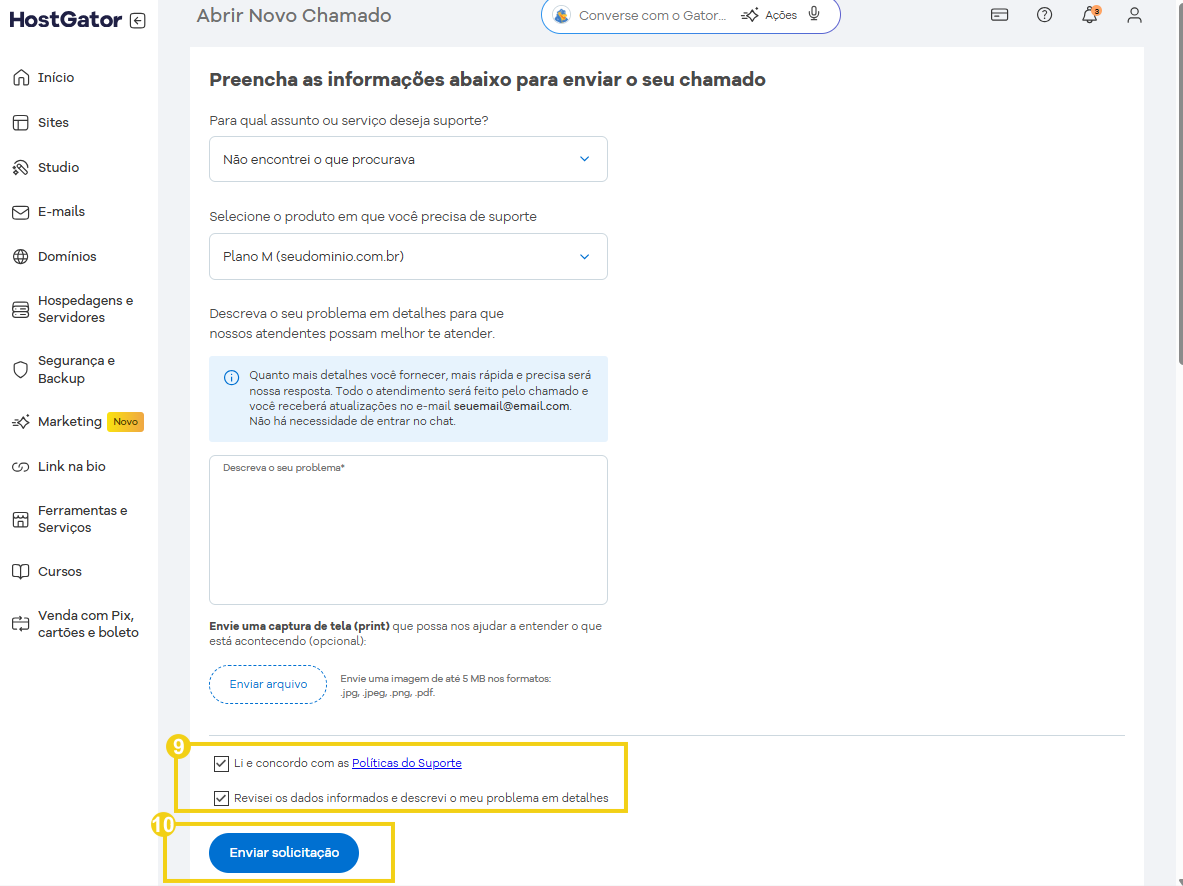Click the Gator assistant avatar icon
1183x886 pixels.
(562, 15)
